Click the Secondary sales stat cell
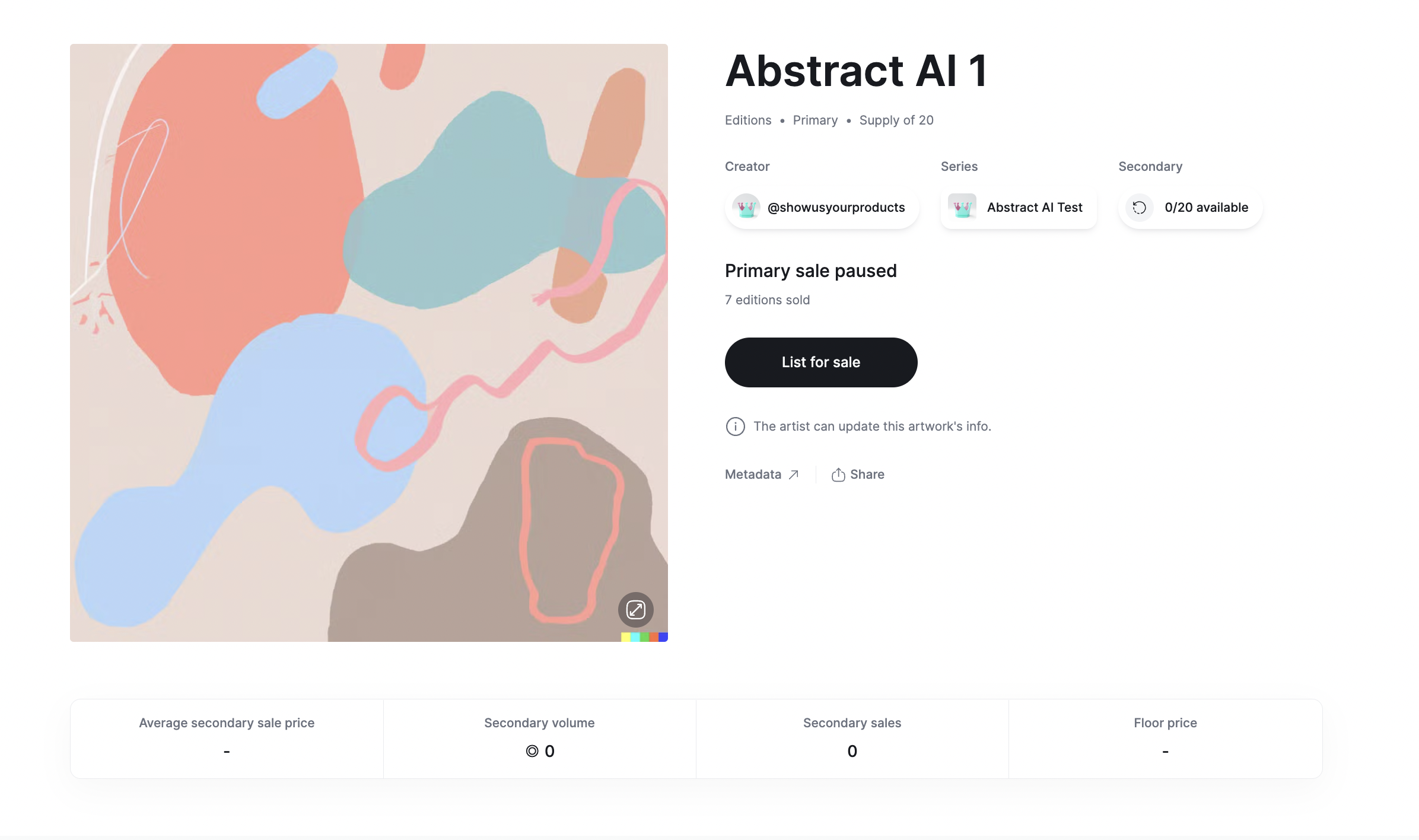The height and width of the screenshot is (840, 1419). click(852, 739)
